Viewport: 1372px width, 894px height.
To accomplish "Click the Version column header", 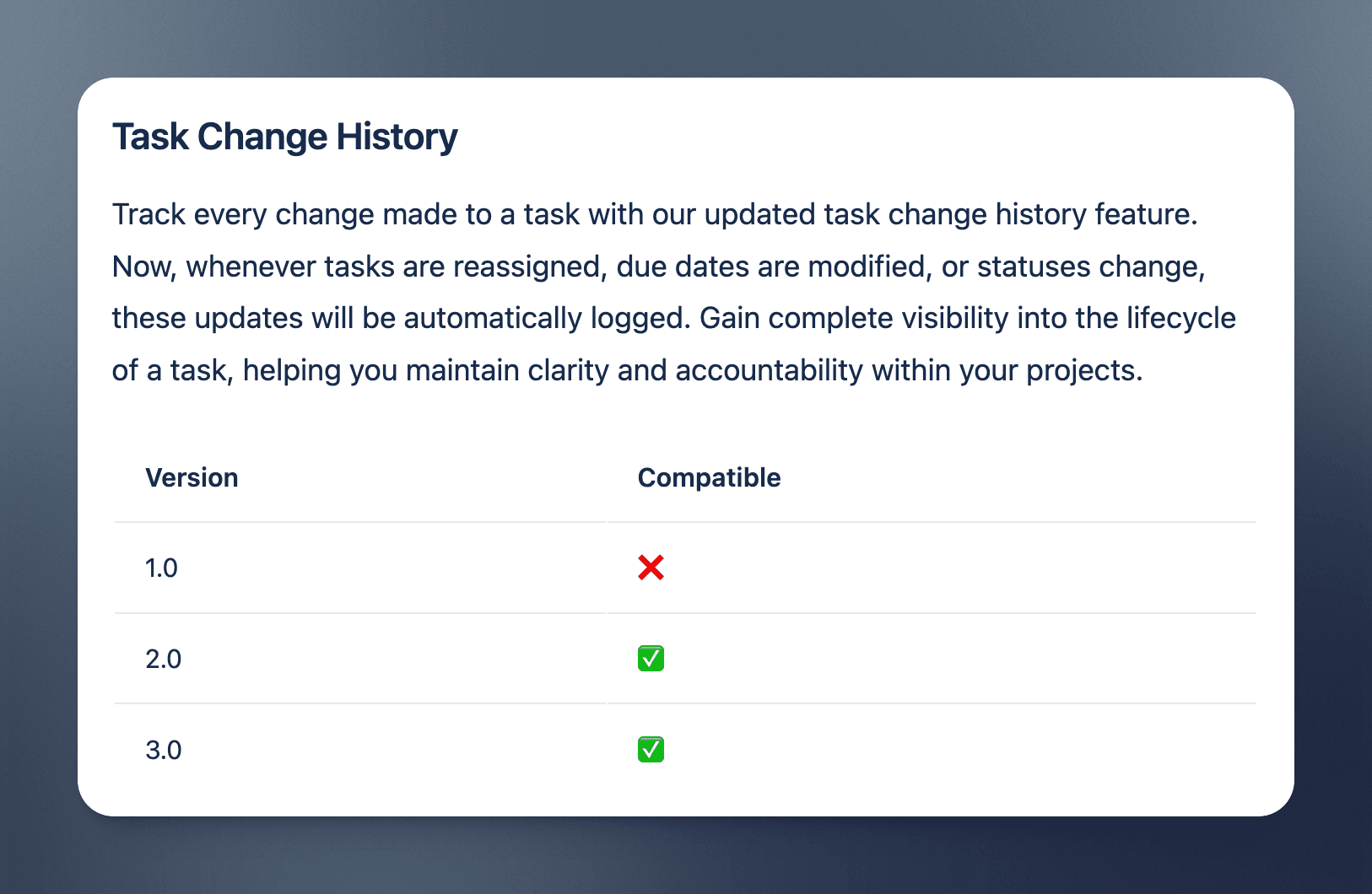I will point(192,477).
